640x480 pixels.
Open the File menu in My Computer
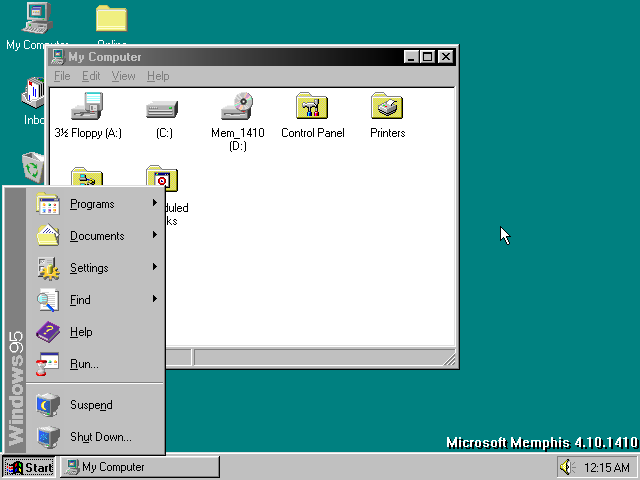point(62,76)
